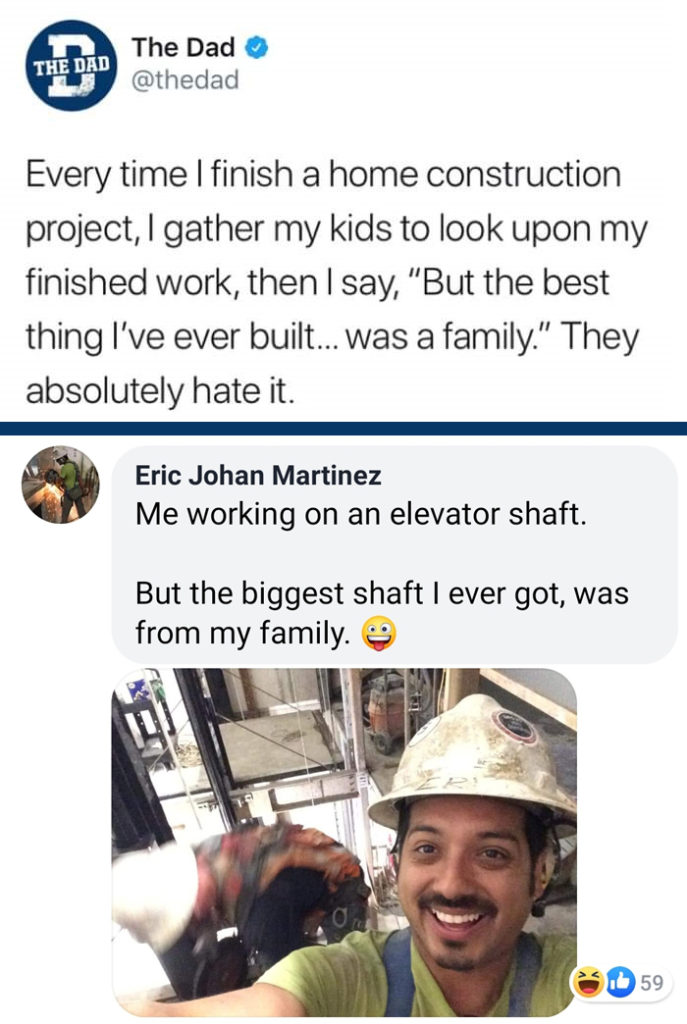Click the 59 reactions count
687x1024 pixels.
pos(651,982)
